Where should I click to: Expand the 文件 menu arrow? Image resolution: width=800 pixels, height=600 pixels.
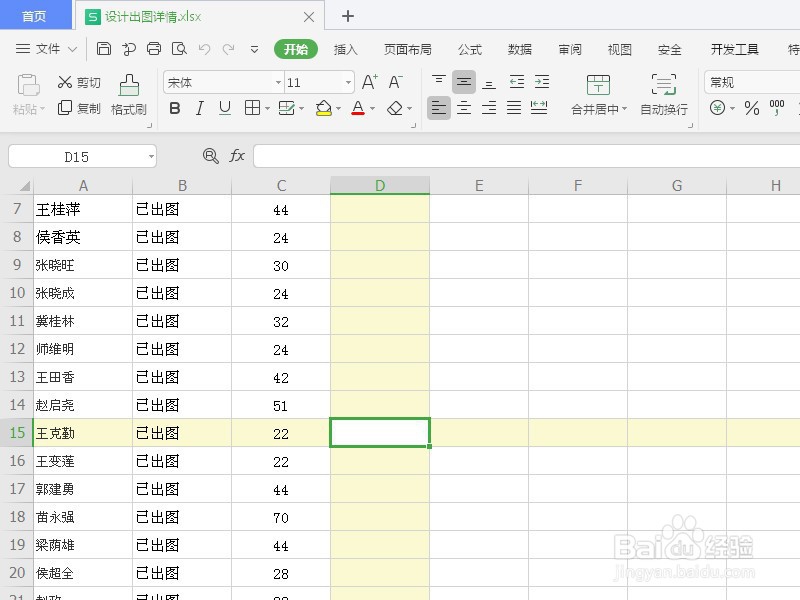point(72,49)
